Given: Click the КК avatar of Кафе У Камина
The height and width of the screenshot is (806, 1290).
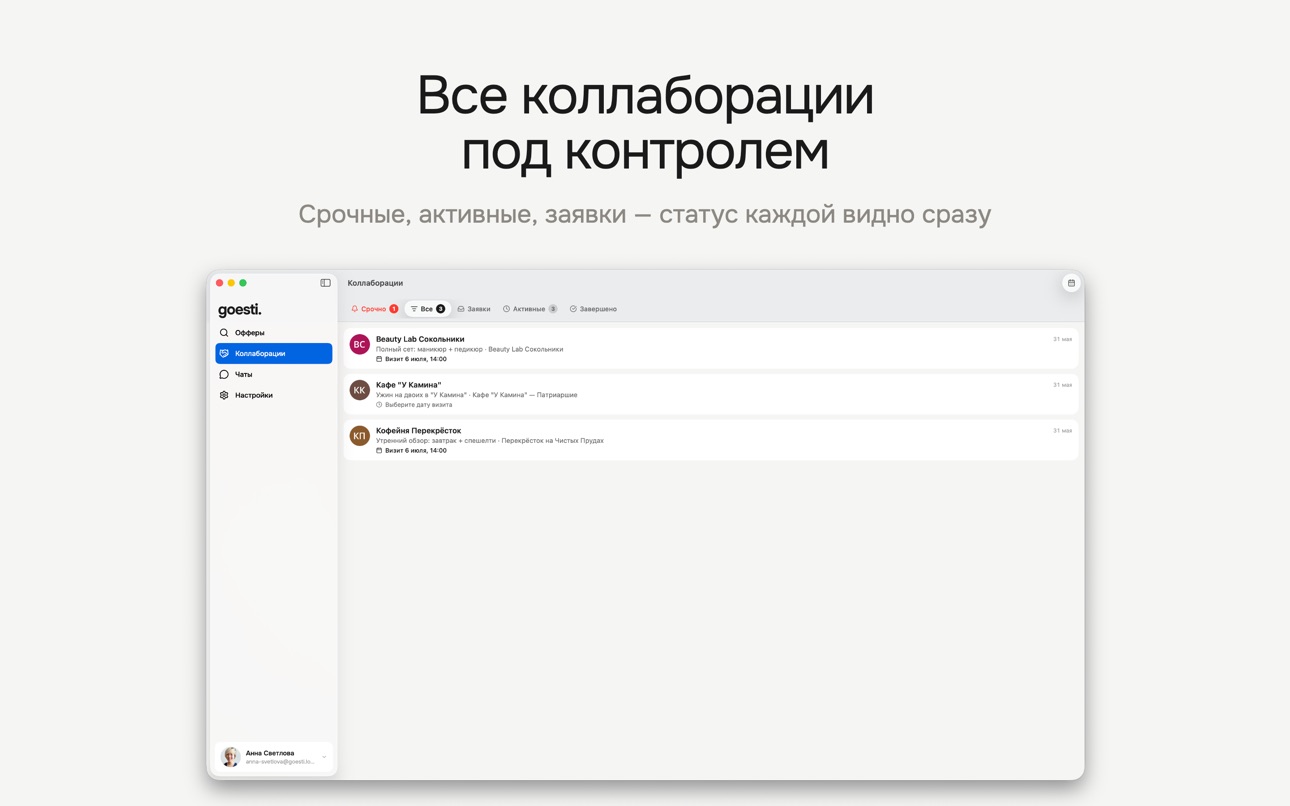Looking at the screenshot, I should pos(359,390).
